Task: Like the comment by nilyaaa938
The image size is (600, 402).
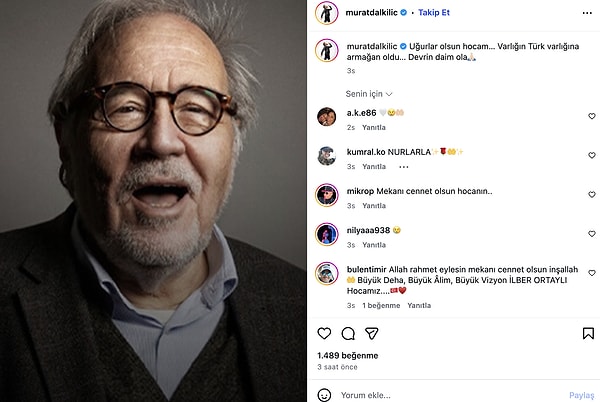Action: click(x=590, y=233)
